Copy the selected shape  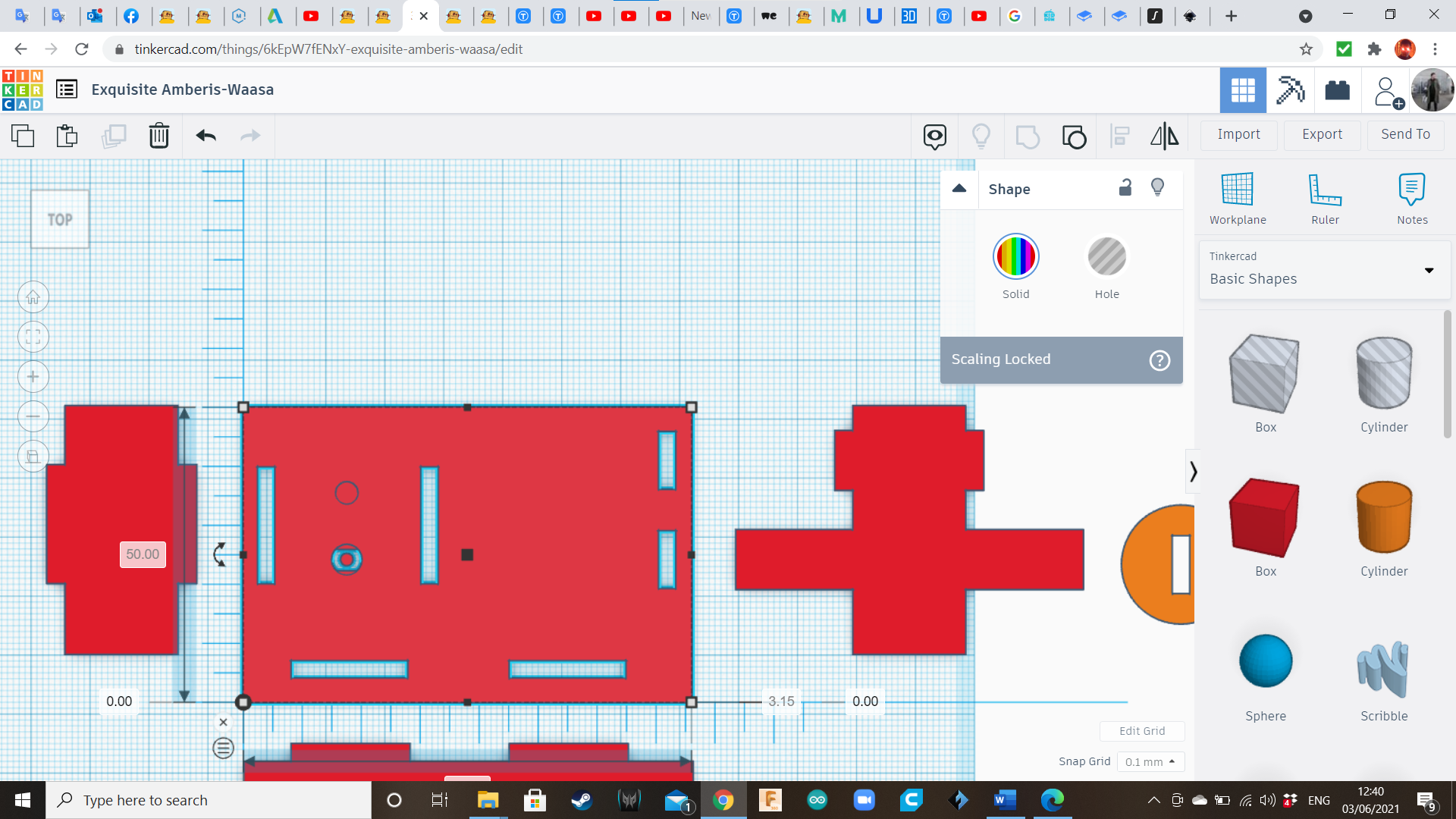click(23, 136)
